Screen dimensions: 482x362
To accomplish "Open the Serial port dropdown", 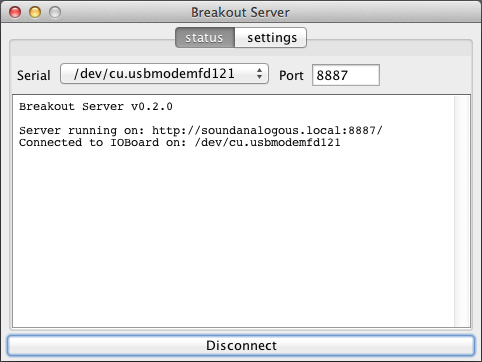I will point(164,74).
